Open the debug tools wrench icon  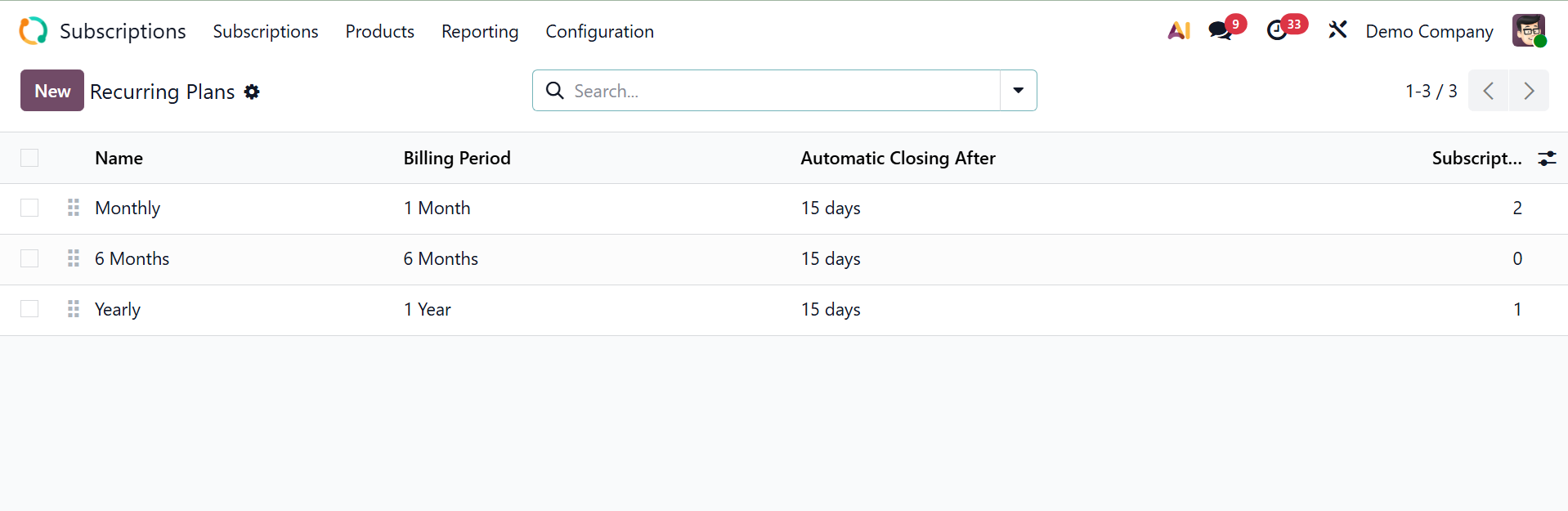(1337, 31)
